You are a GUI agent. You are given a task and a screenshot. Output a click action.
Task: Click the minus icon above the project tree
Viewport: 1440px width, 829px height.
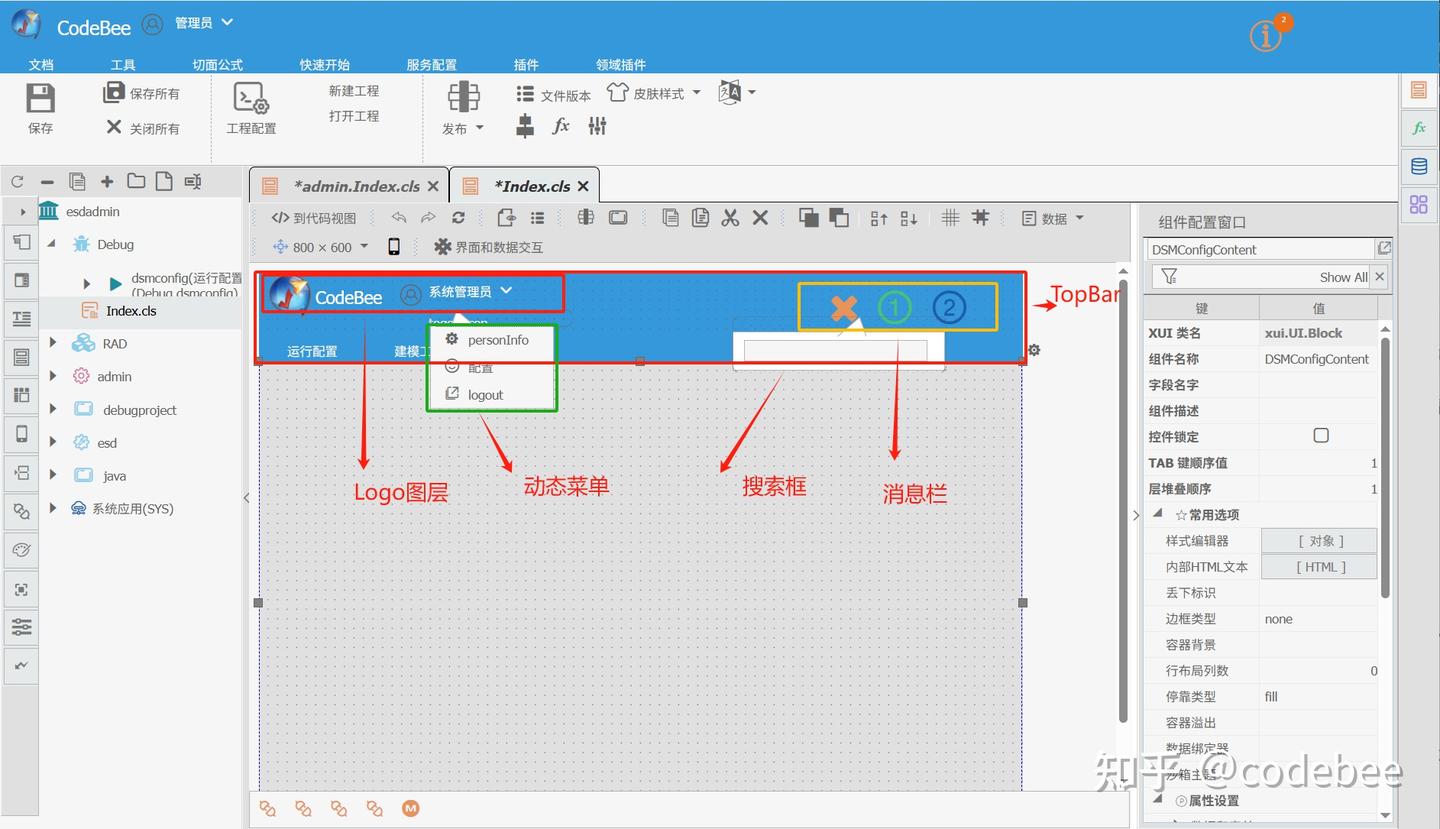click(x=47, y=182)
